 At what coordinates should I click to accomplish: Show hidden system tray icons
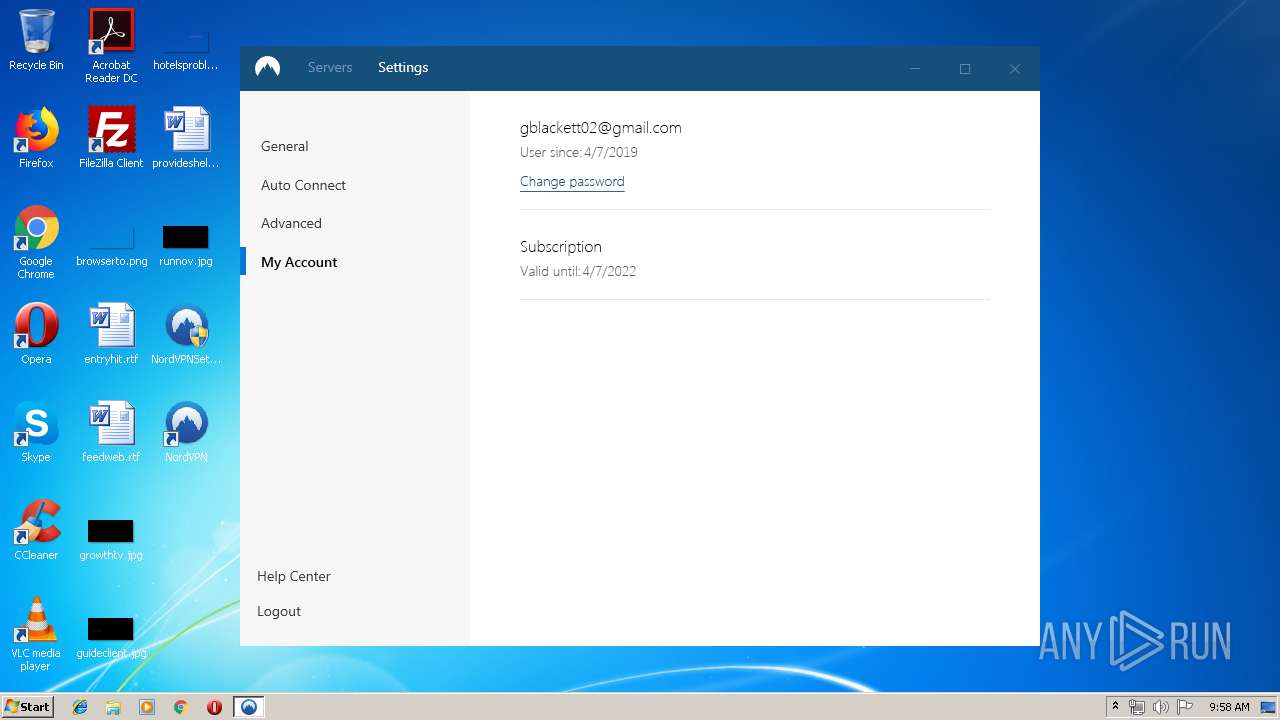pyautogui.click(x=1115, y=707)
